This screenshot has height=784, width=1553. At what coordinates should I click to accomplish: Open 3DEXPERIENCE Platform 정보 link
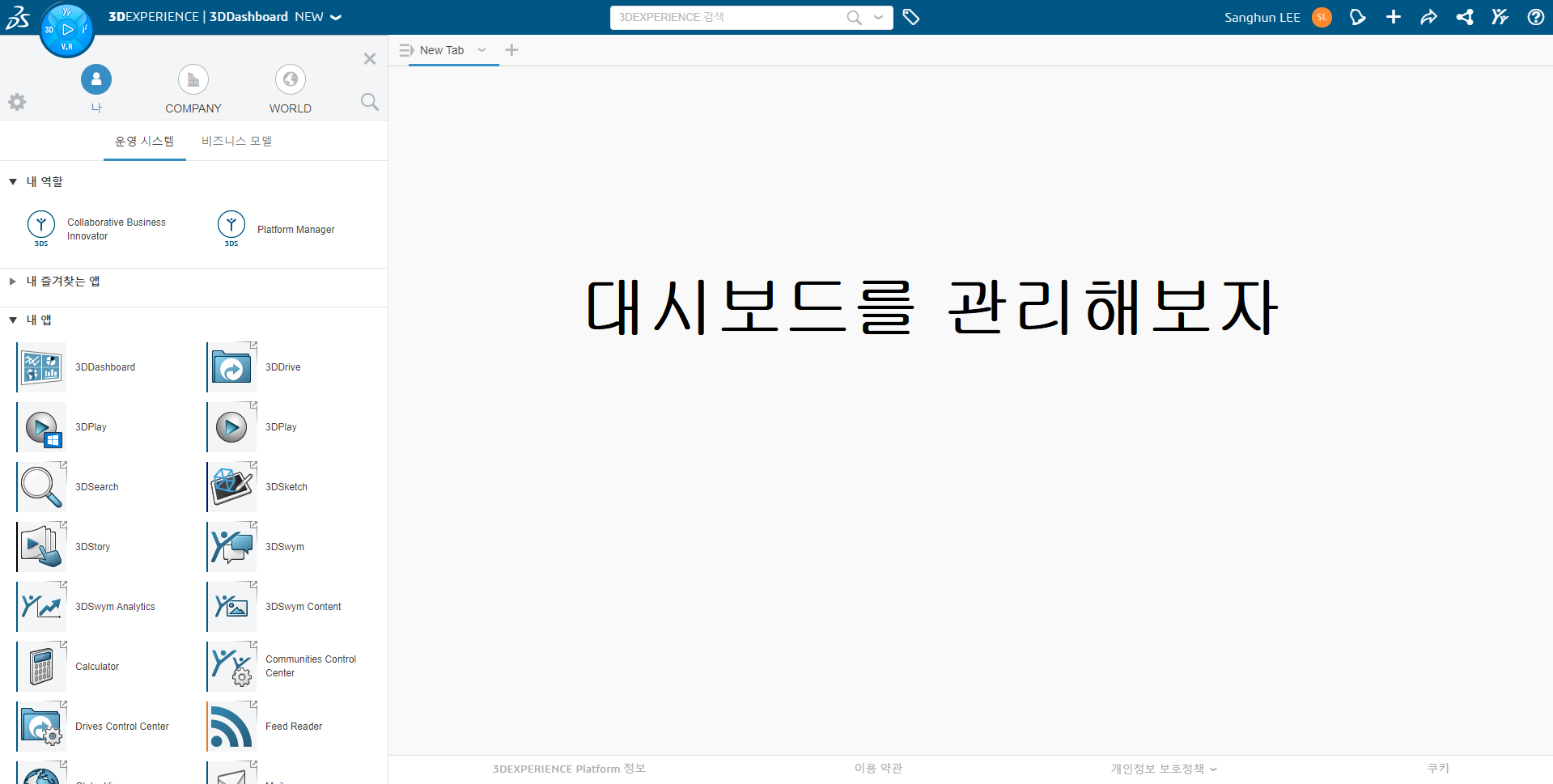point(569,769)
